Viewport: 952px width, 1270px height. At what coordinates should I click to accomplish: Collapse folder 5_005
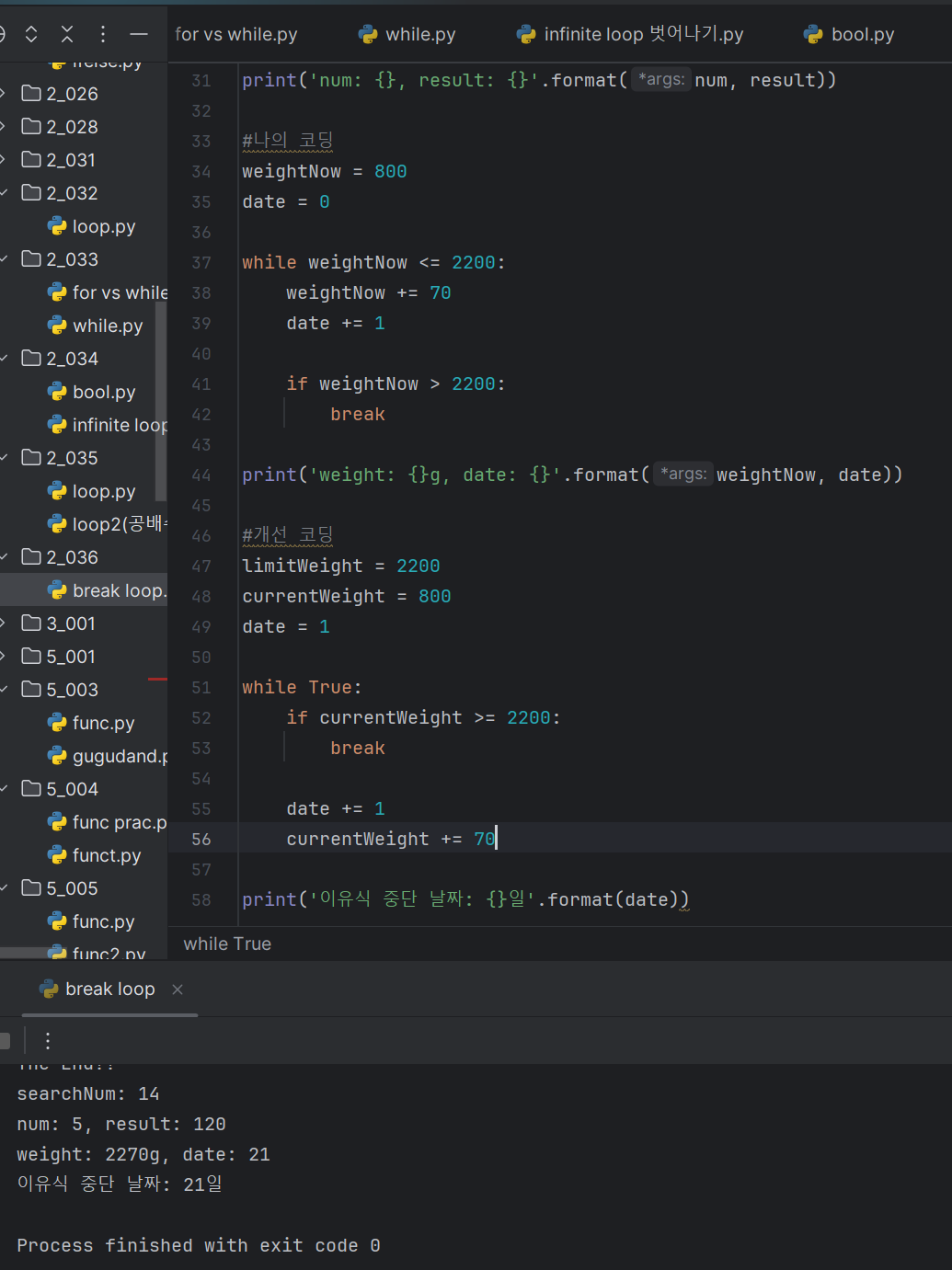pos(4,888)
